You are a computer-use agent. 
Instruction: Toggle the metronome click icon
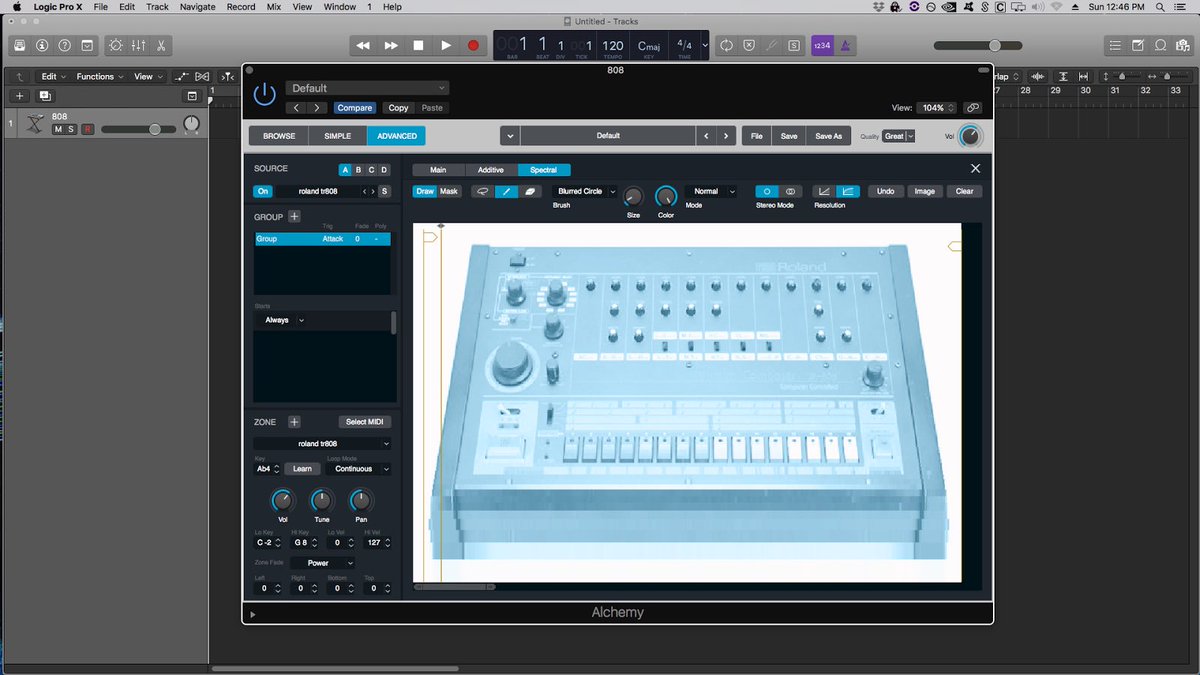tap(845, 46)
